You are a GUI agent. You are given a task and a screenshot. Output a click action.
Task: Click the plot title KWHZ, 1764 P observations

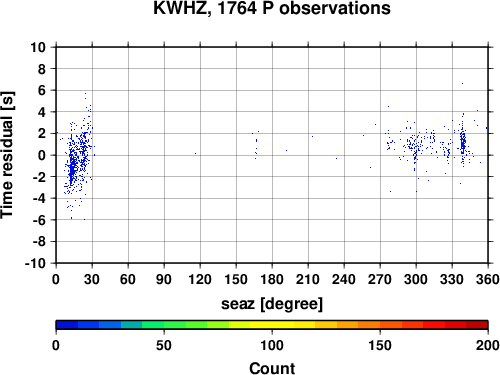click(x=272, y=8)
